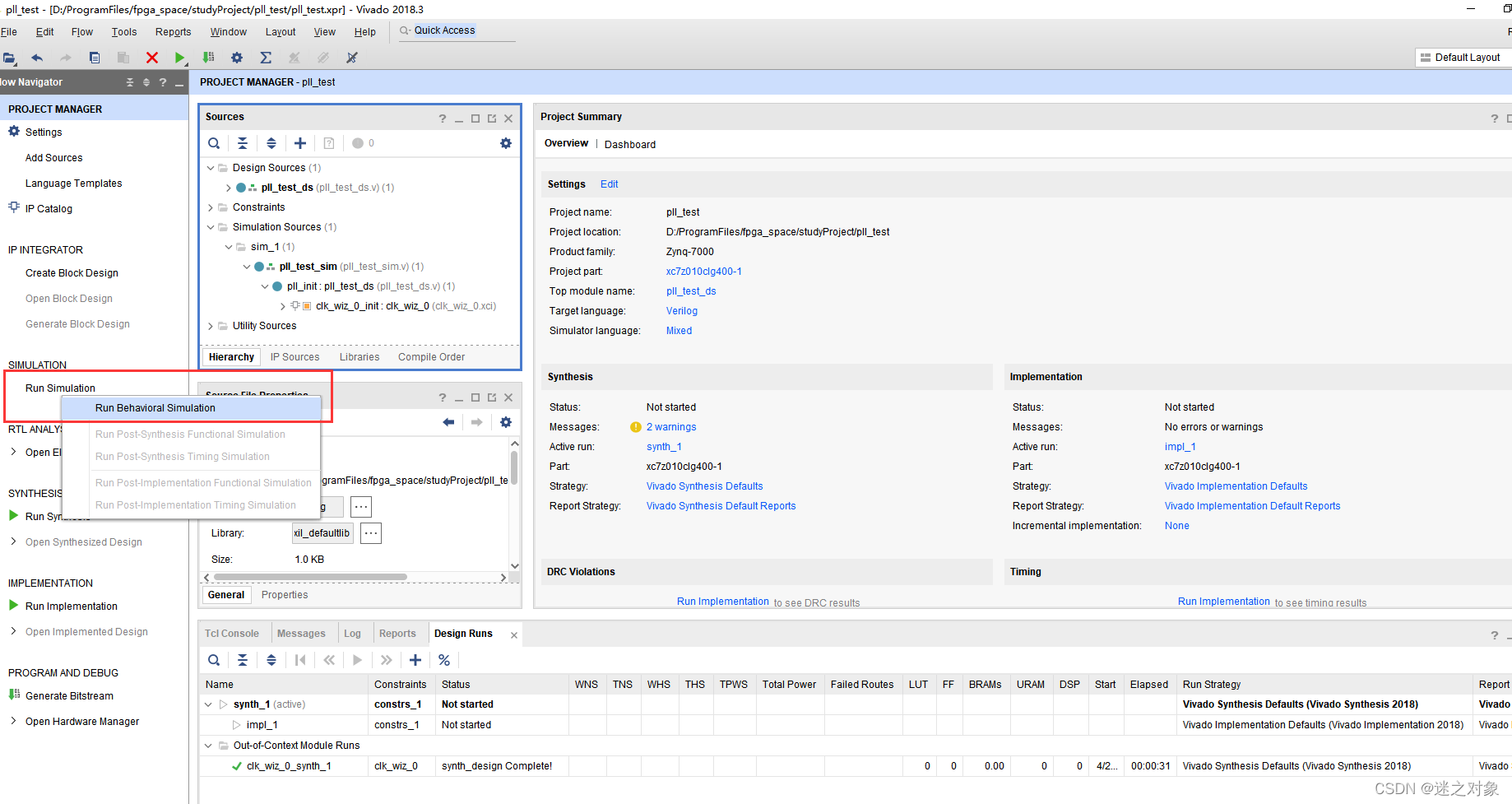
Task: Select Run Behavioral Simulation menu entry
Action: (191, 408)
